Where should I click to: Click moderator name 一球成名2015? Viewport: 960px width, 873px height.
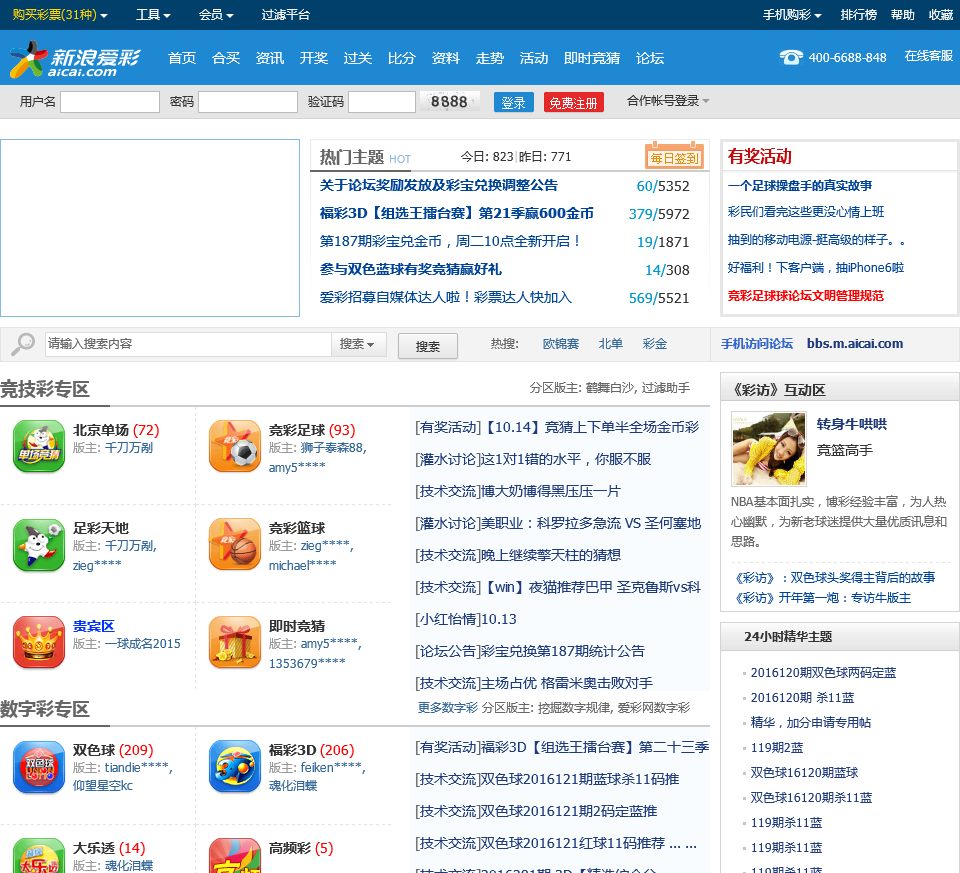click(143, 643)
